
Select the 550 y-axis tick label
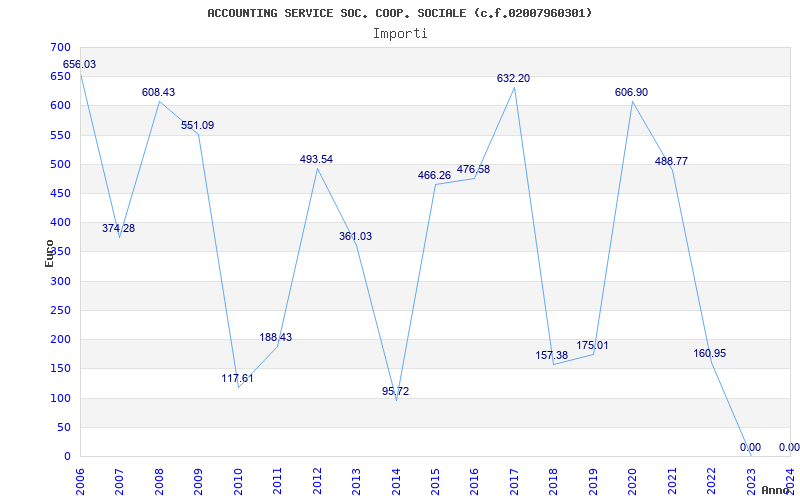pyautogui.click(x=60, y=135)
